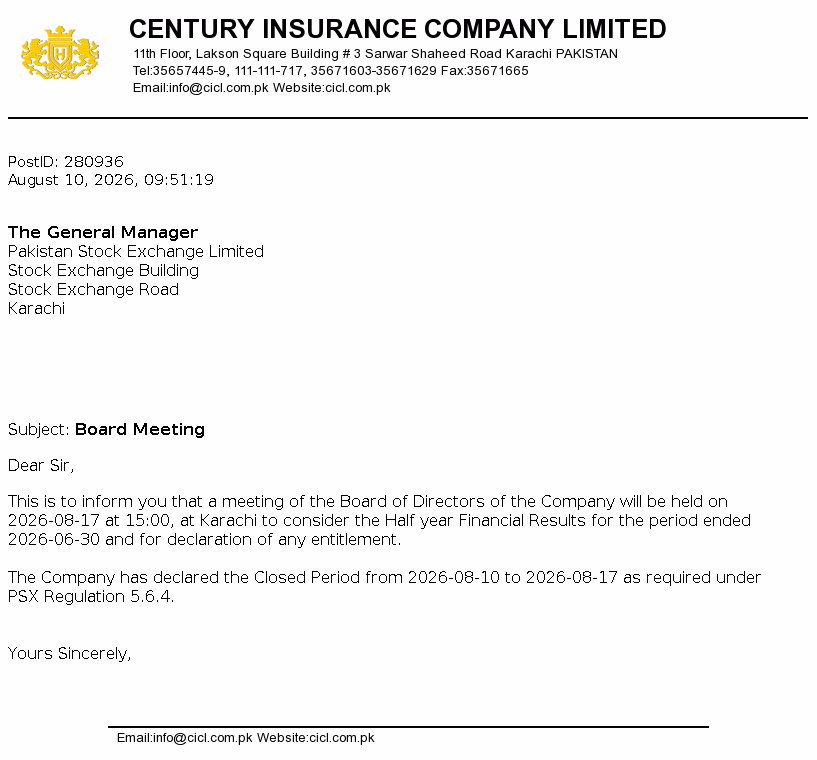The image size is (817, 760).
Task: Select the PostID 280936 text
Action: click(66, 161)
